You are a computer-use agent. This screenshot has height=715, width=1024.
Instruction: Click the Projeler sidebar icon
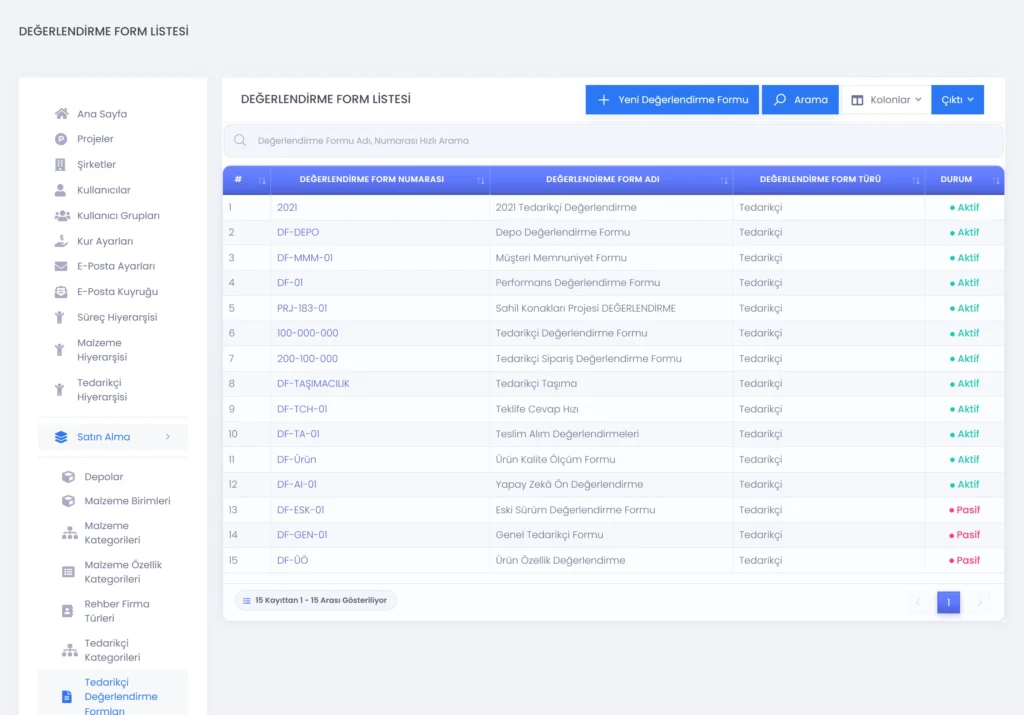(61, 139)
